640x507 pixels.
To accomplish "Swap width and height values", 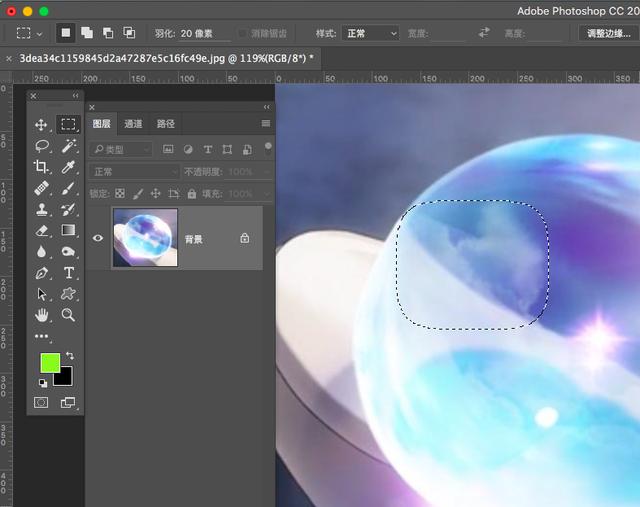I will 484,33.
